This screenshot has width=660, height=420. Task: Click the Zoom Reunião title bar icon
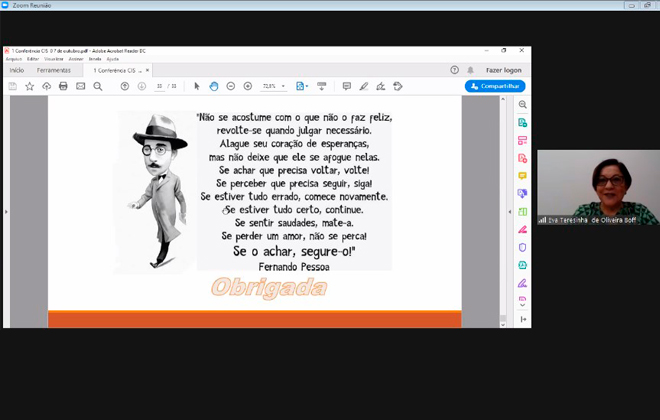5,5
